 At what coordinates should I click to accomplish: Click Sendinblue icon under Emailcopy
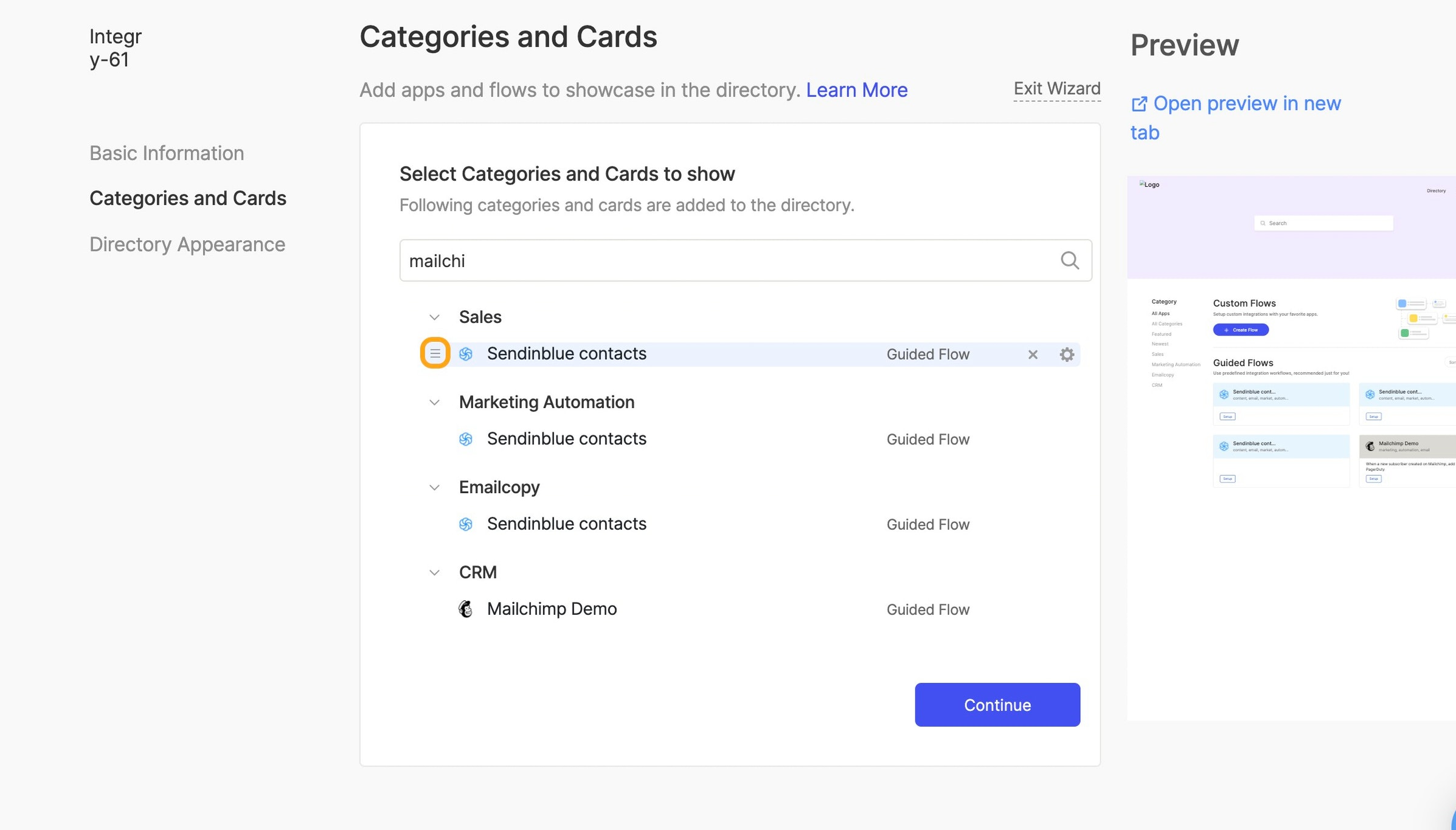coord(466,524)
